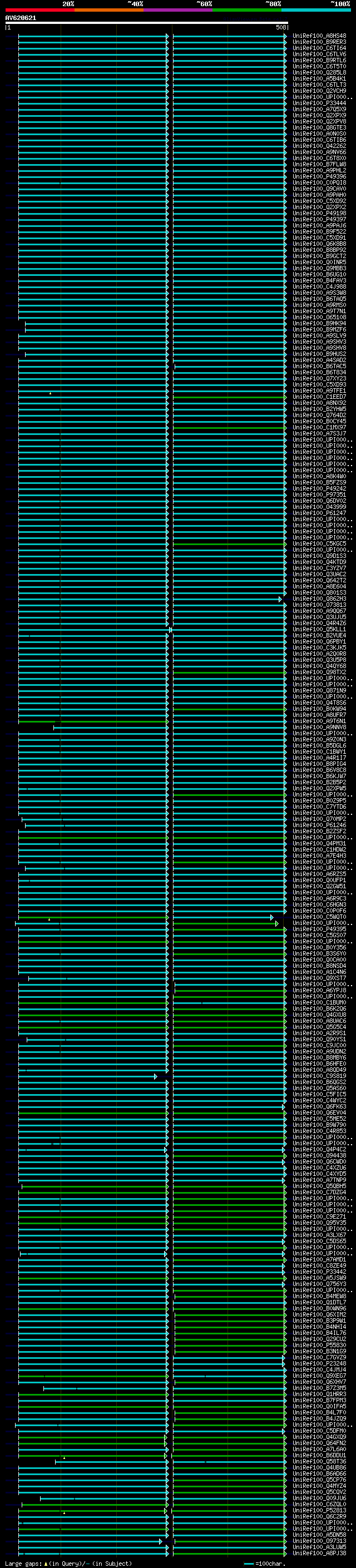The height and width of the screenshot is (1568, 356).
Task: Select hit label UniRef100_P49198
Action: click(x=319, y=213)
